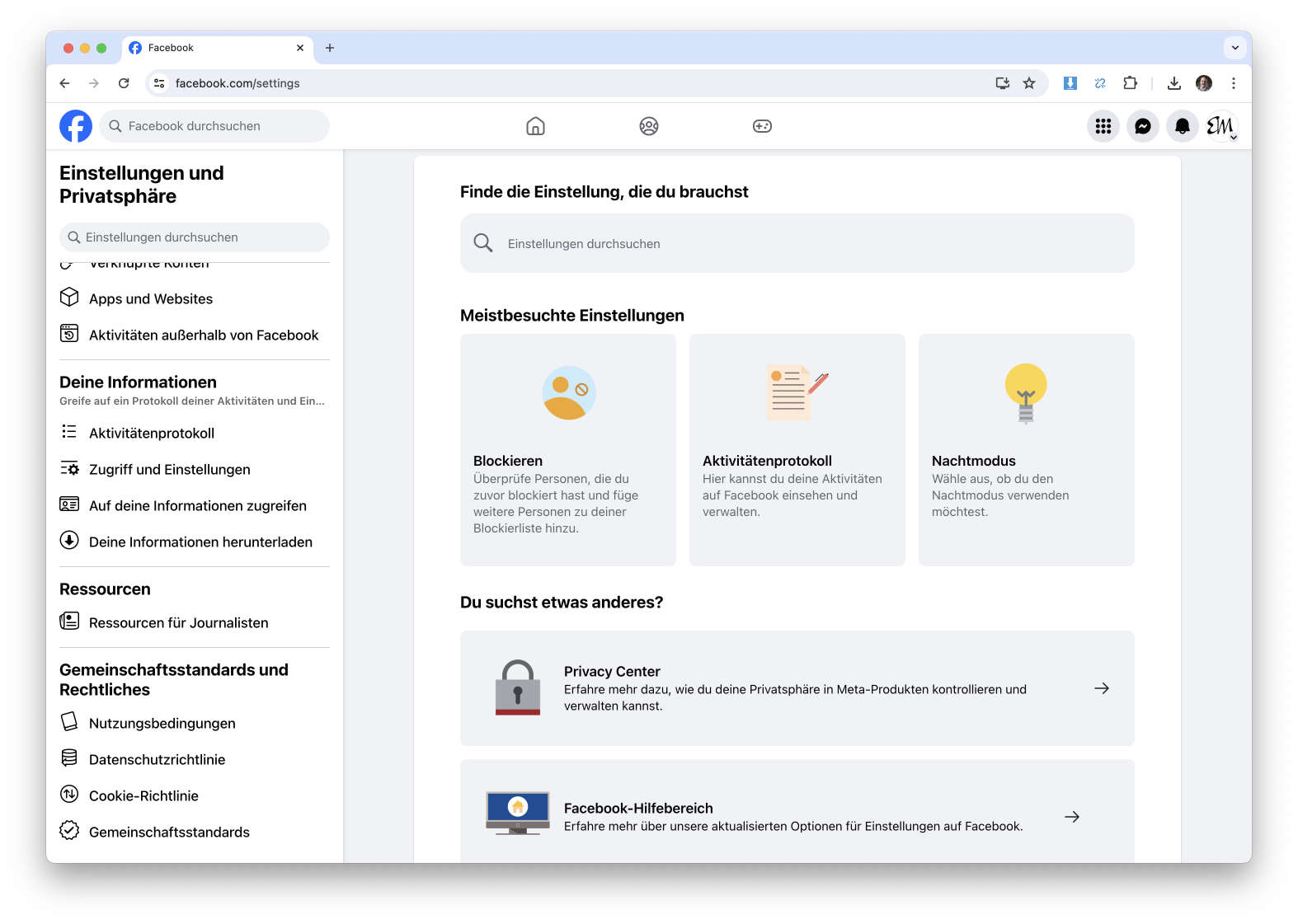The height and width of the screenshot is (924, 1298).
Task: Open Aktivitätenprotokoll in sidebar
Action: (152, 434)
